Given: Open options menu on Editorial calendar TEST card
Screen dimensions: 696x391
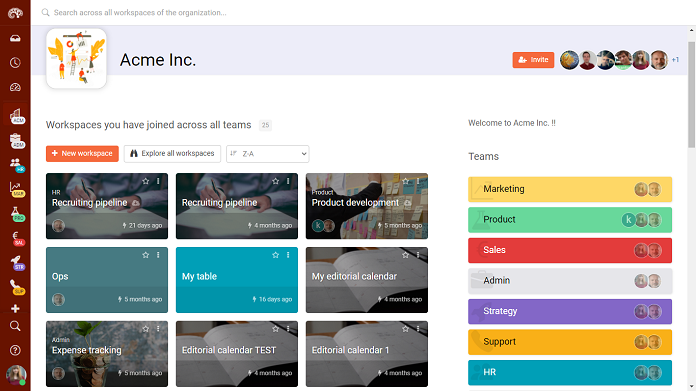Looking at the screenshot, I should pyautogui.click(x=288, y=329).
